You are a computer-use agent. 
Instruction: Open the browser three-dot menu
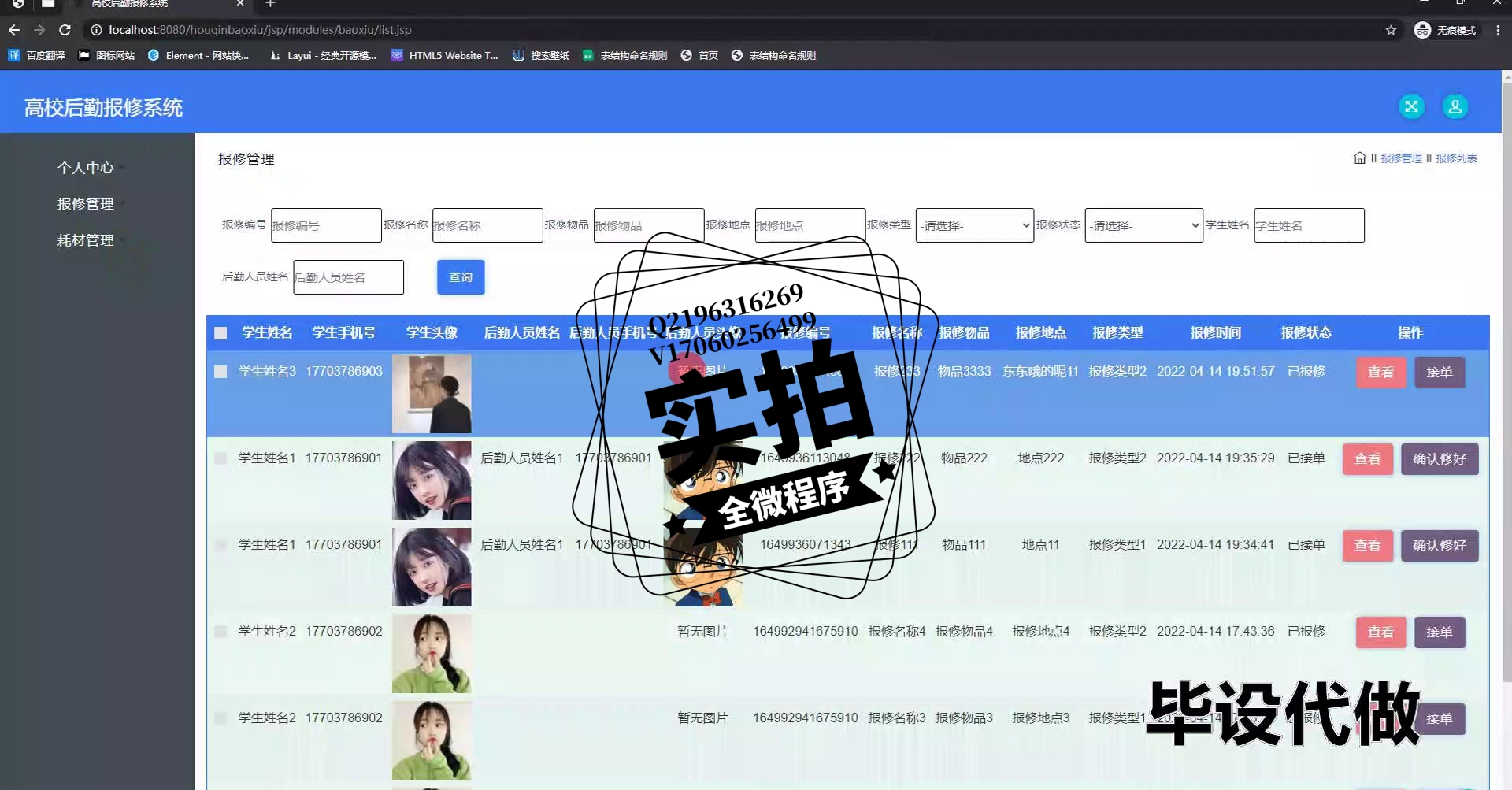click(1498, 30)
